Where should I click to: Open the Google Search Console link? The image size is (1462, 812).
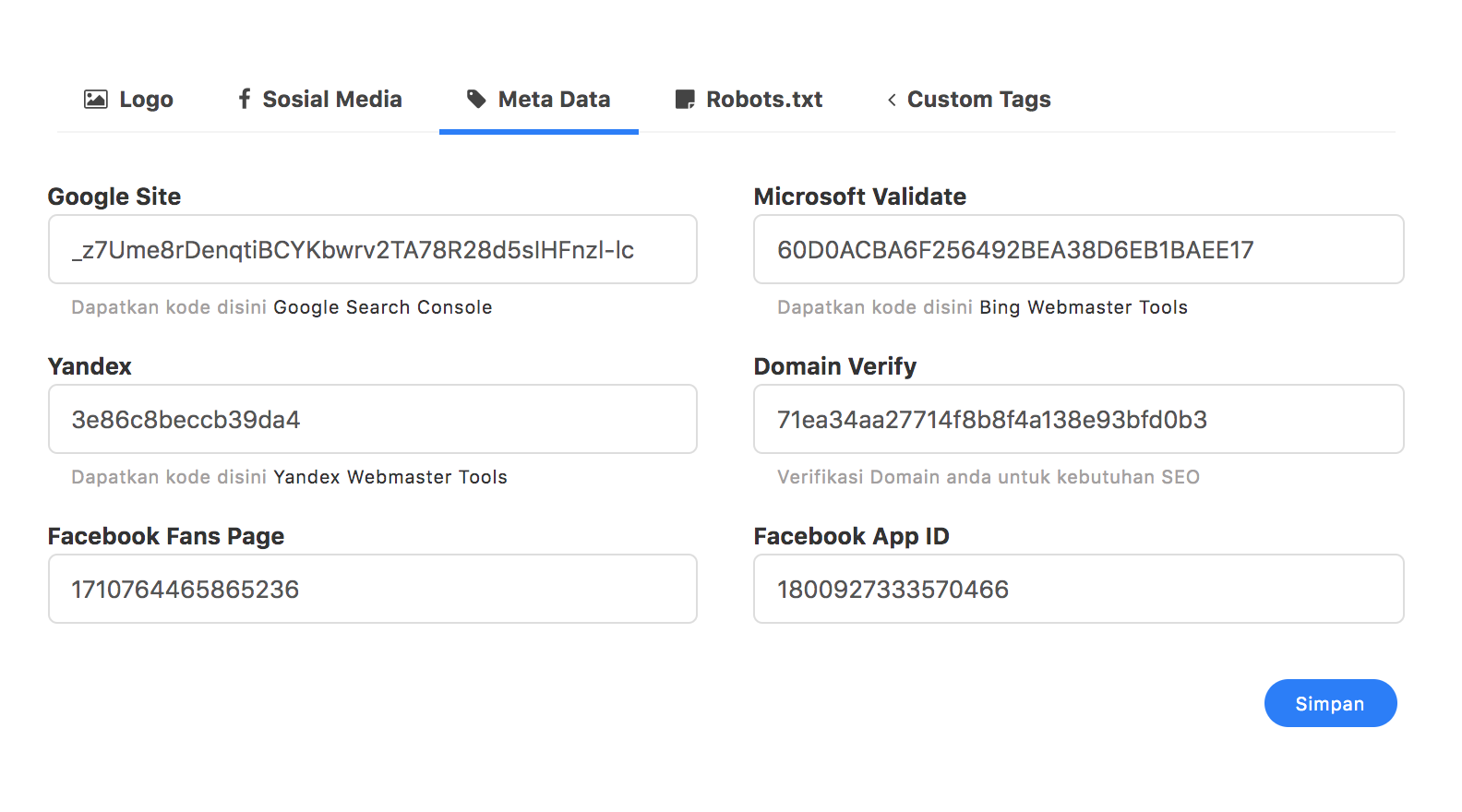pyautogui.click(x=382, y=307)
